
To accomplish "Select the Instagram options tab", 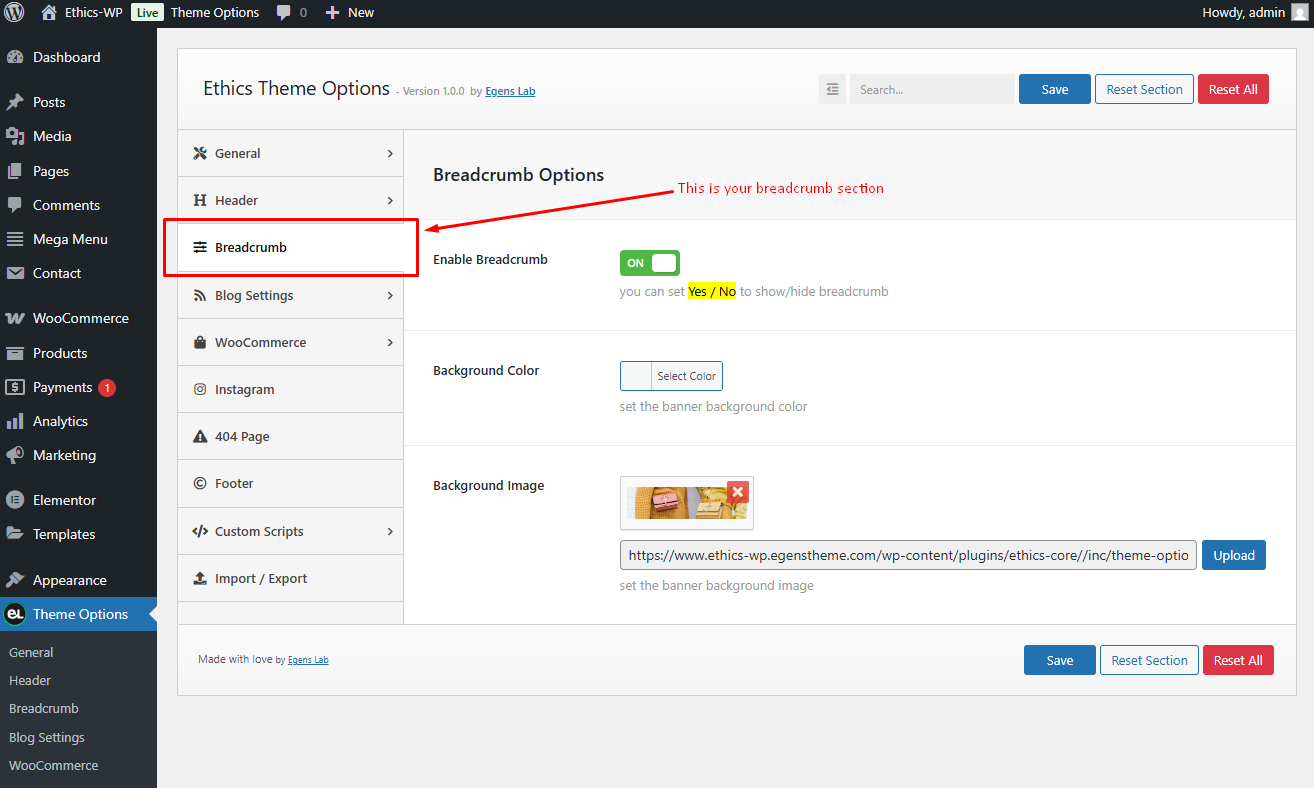I will click(291, 389).
